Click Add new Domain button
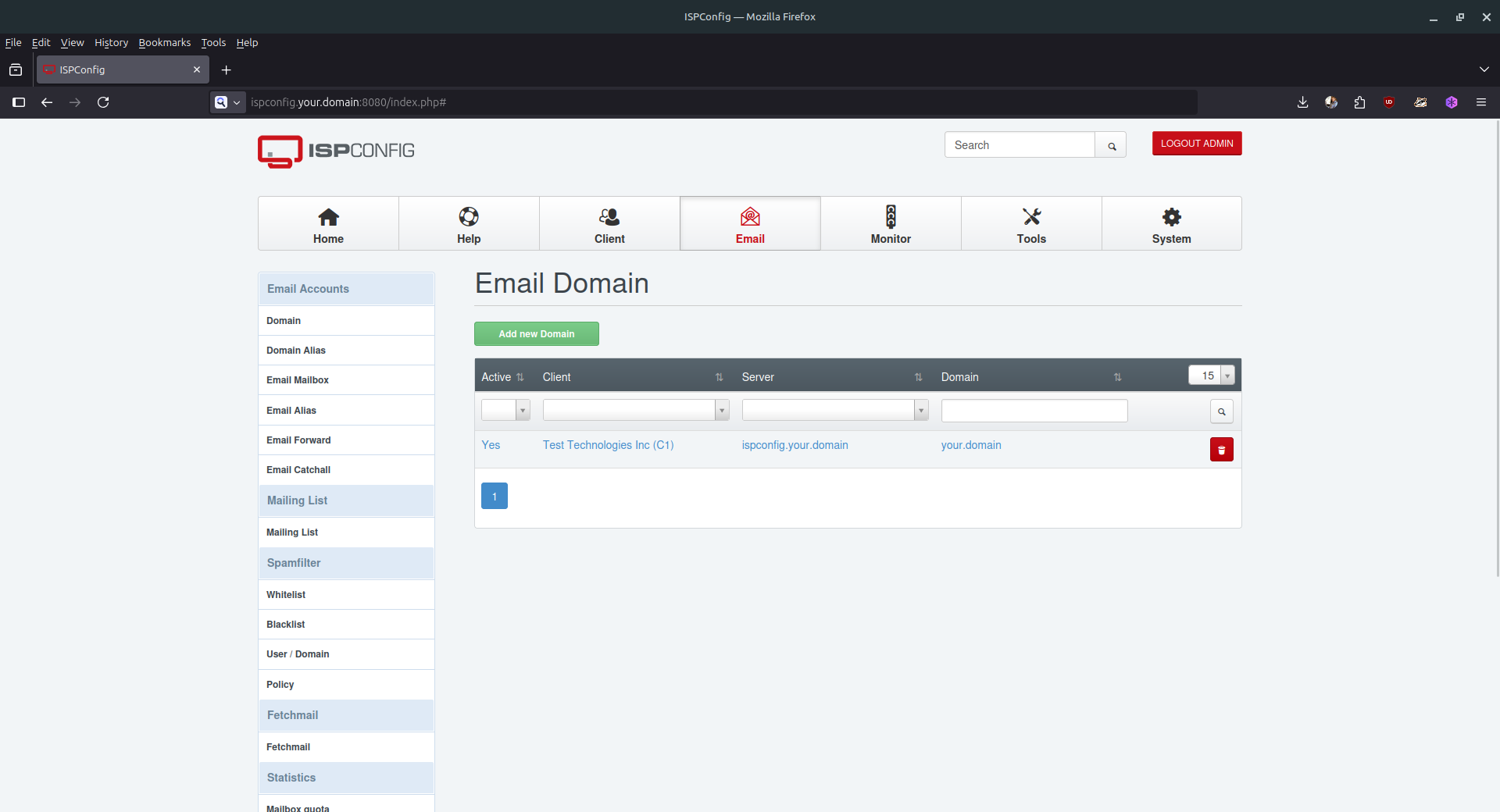Viewport: 1500px width, 812px height. (x=537, y=334)
